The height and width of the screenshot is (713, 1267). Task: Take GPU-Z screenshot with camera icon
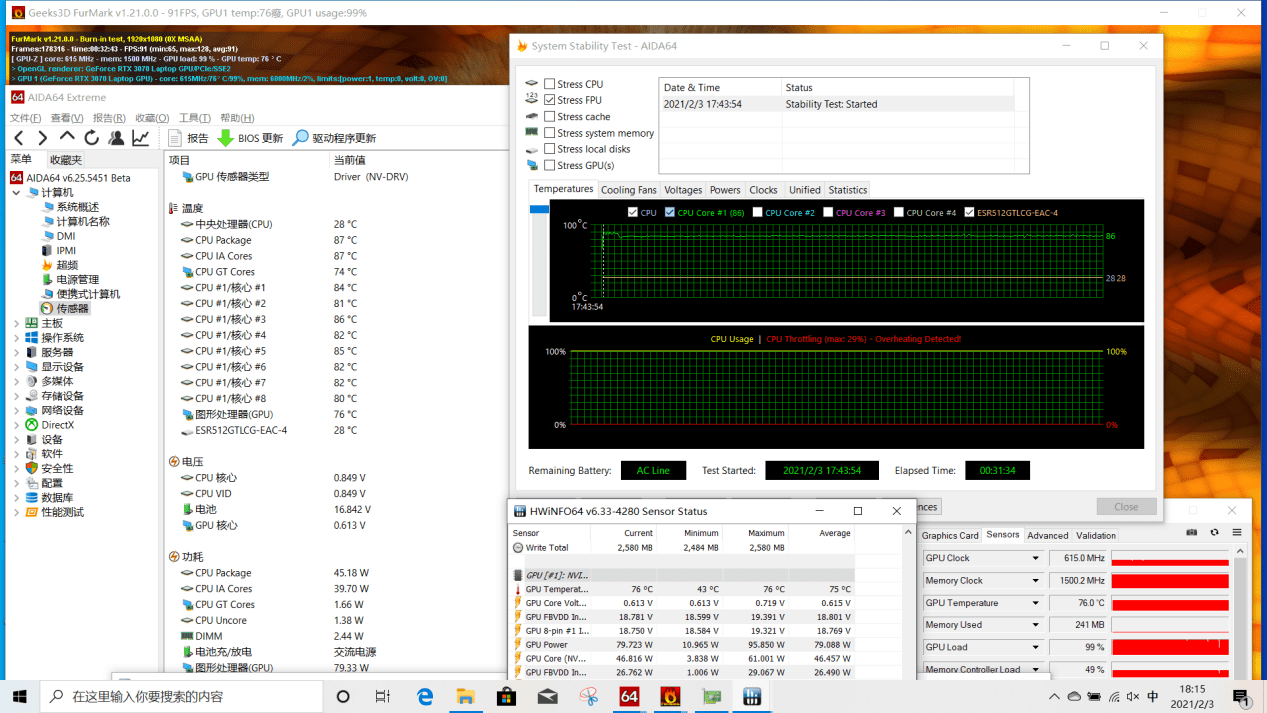pyautogui.click(x=1192, y=533)
